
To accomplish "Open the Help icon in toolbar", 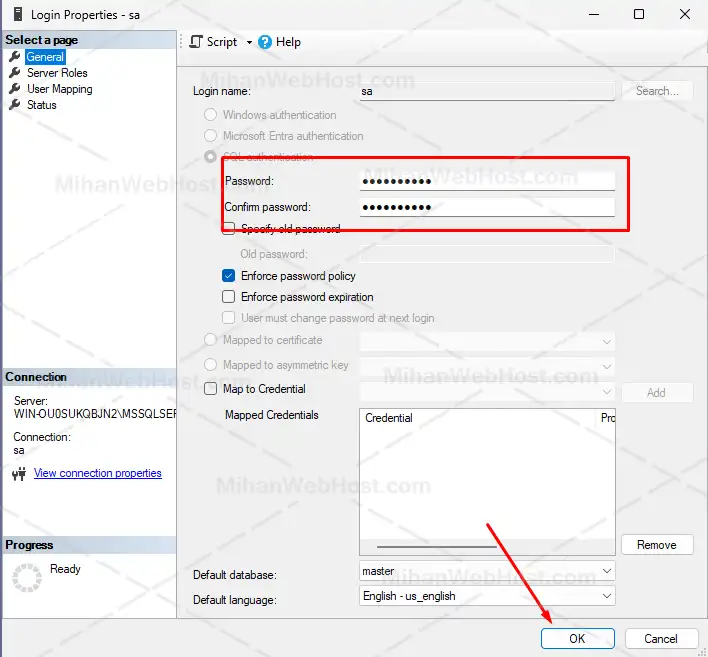I will [x=265, y=42].
